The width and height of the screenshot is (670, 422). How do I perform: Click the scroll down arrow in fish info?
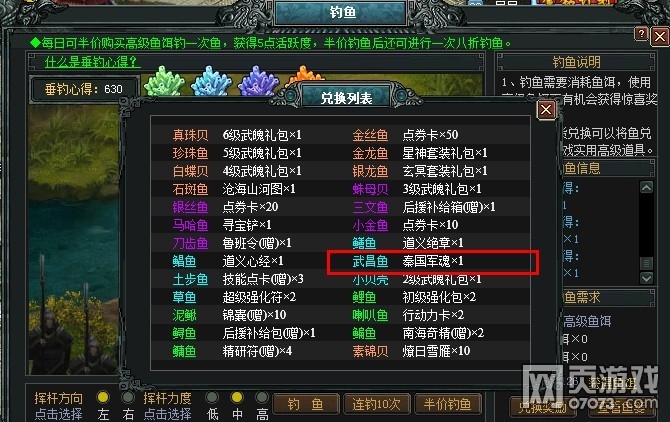646,278
